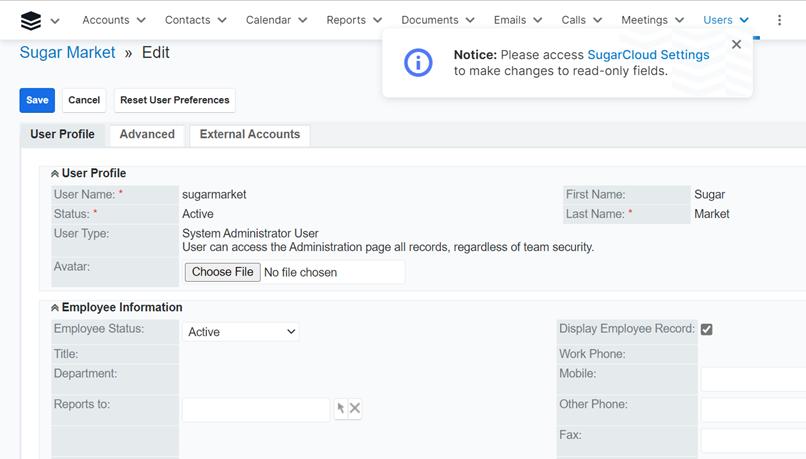The image size is (806, 459).
Task: Click the Sugar cube logo icon
Action: [31, 21]
